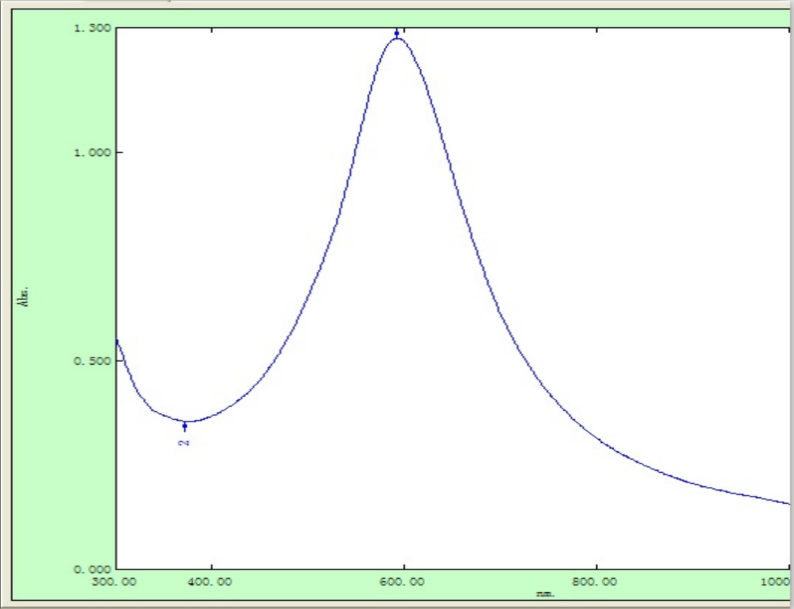The image size is (794, 609).
Task: Click the cut-off X-axis end value at bottom right
Action: click(780, 580)
